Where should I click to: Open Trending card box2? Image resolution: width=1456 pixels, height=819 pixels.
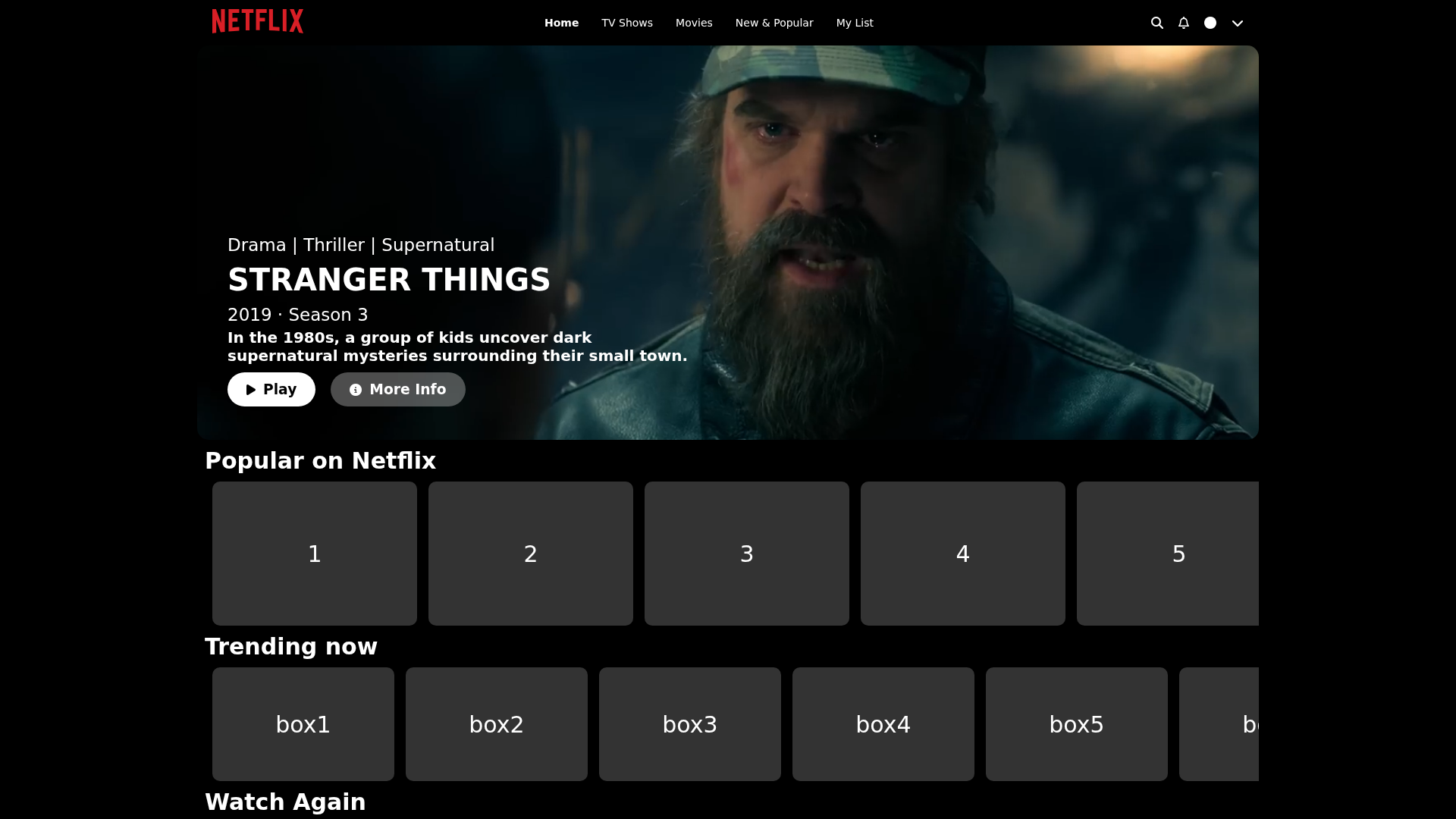(x=497, y=724)
